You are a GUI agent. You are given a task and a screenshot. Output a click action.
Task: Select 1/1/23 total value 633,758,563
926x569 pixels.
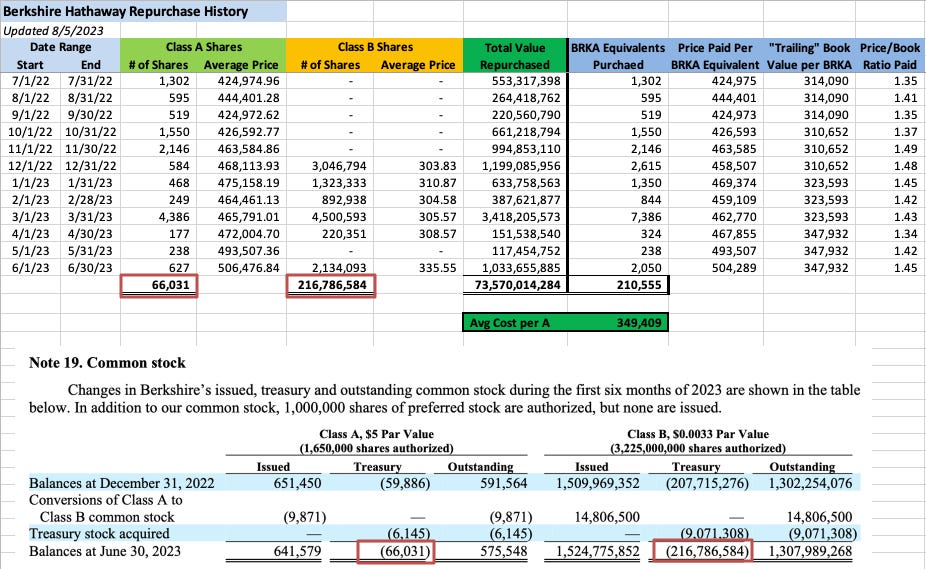pyautogui.click(x=526, y=183)
